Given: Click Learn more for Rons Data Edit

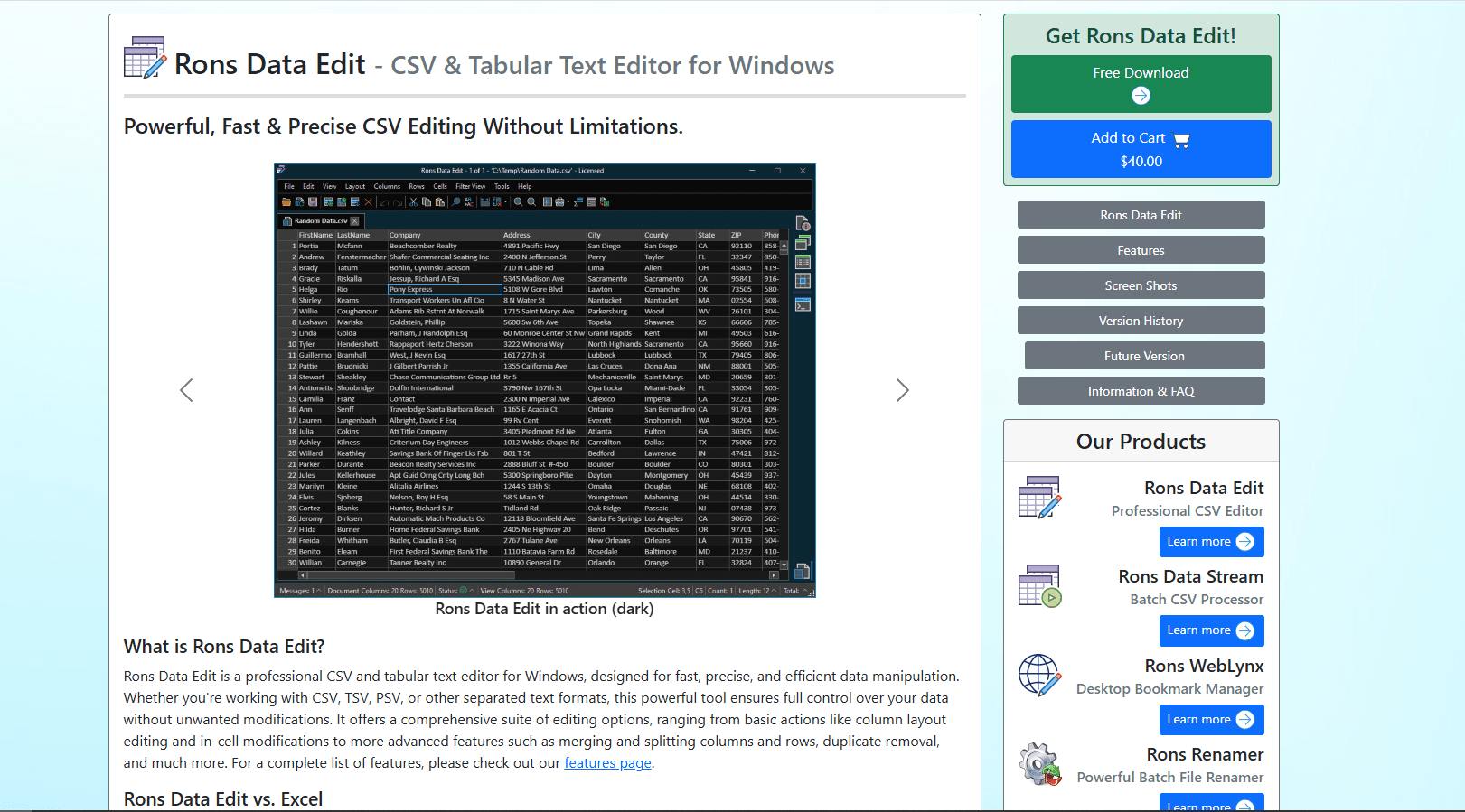Looking at the screenshot, I should pos(1211,542).
